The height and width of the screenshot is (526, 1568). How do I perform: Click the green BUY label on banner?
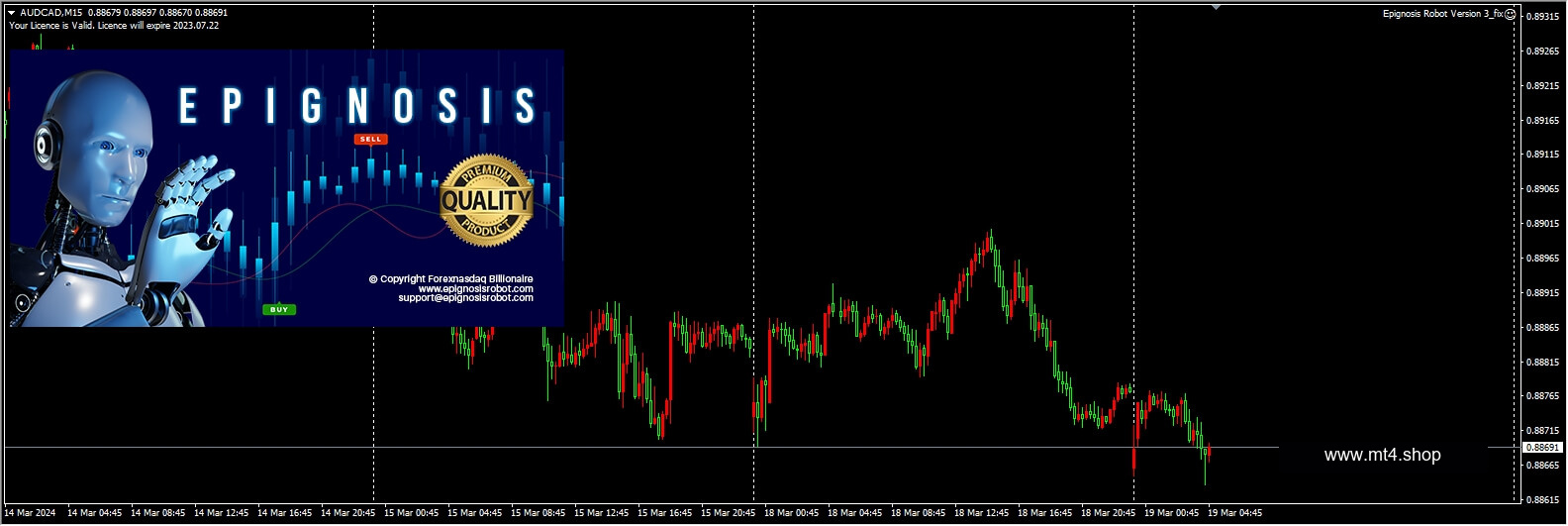(x=279, y=309)
